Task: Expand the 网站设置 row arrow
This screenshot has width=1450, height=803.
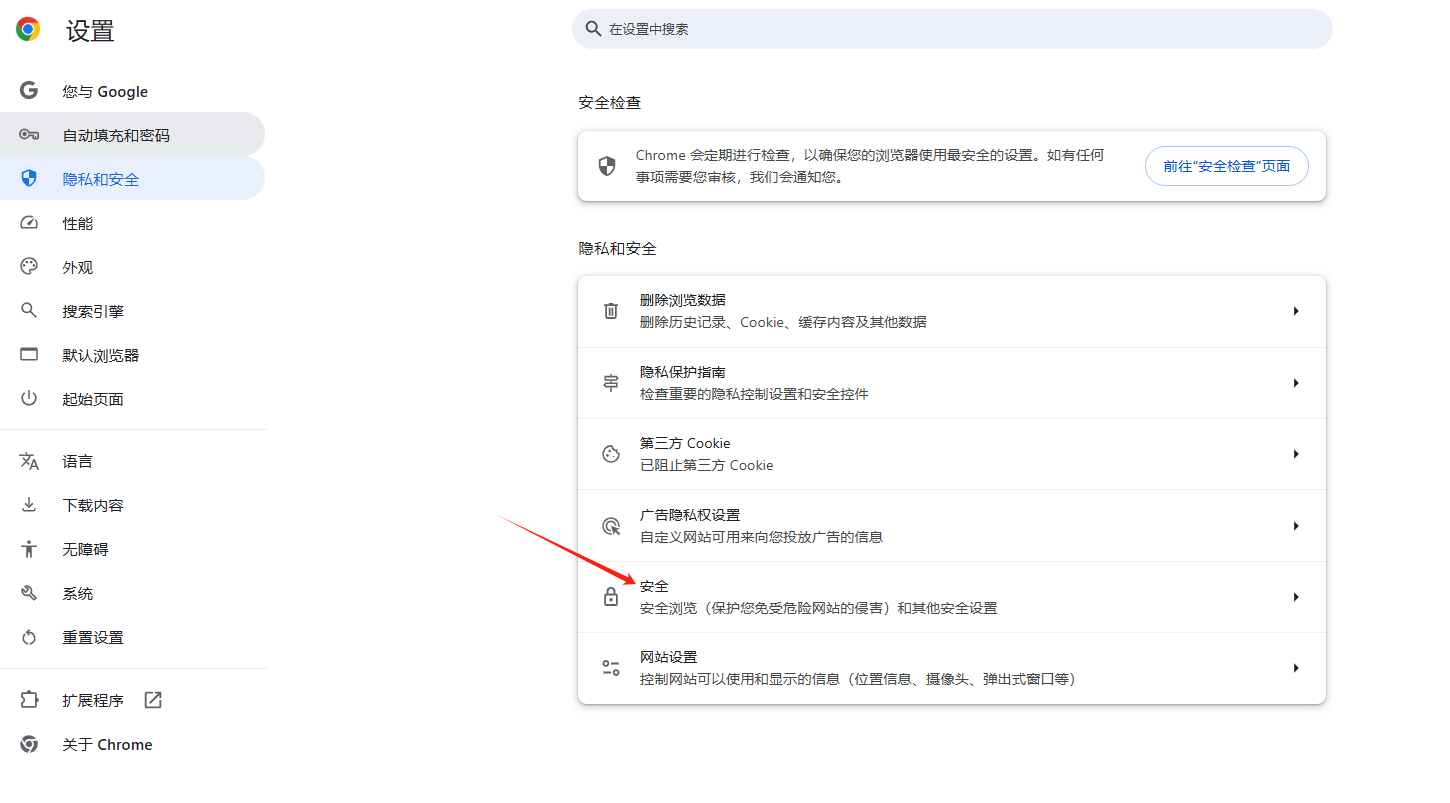Action: (x=1296, y=668)
